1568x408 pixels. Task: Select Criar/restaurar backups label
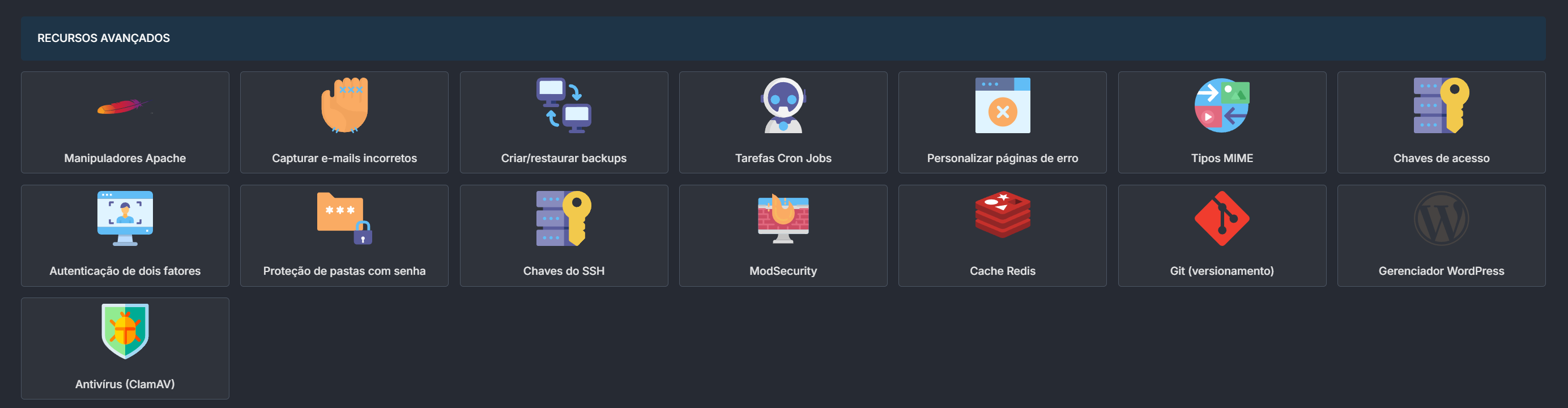pyautogui.click(x=564, y=158)
